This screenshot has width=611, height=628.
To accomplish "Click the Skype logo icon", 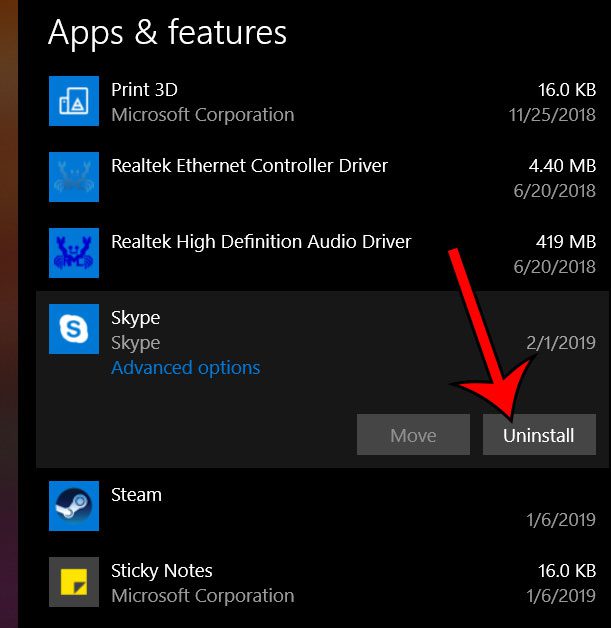I will click(x=74, y=329).
